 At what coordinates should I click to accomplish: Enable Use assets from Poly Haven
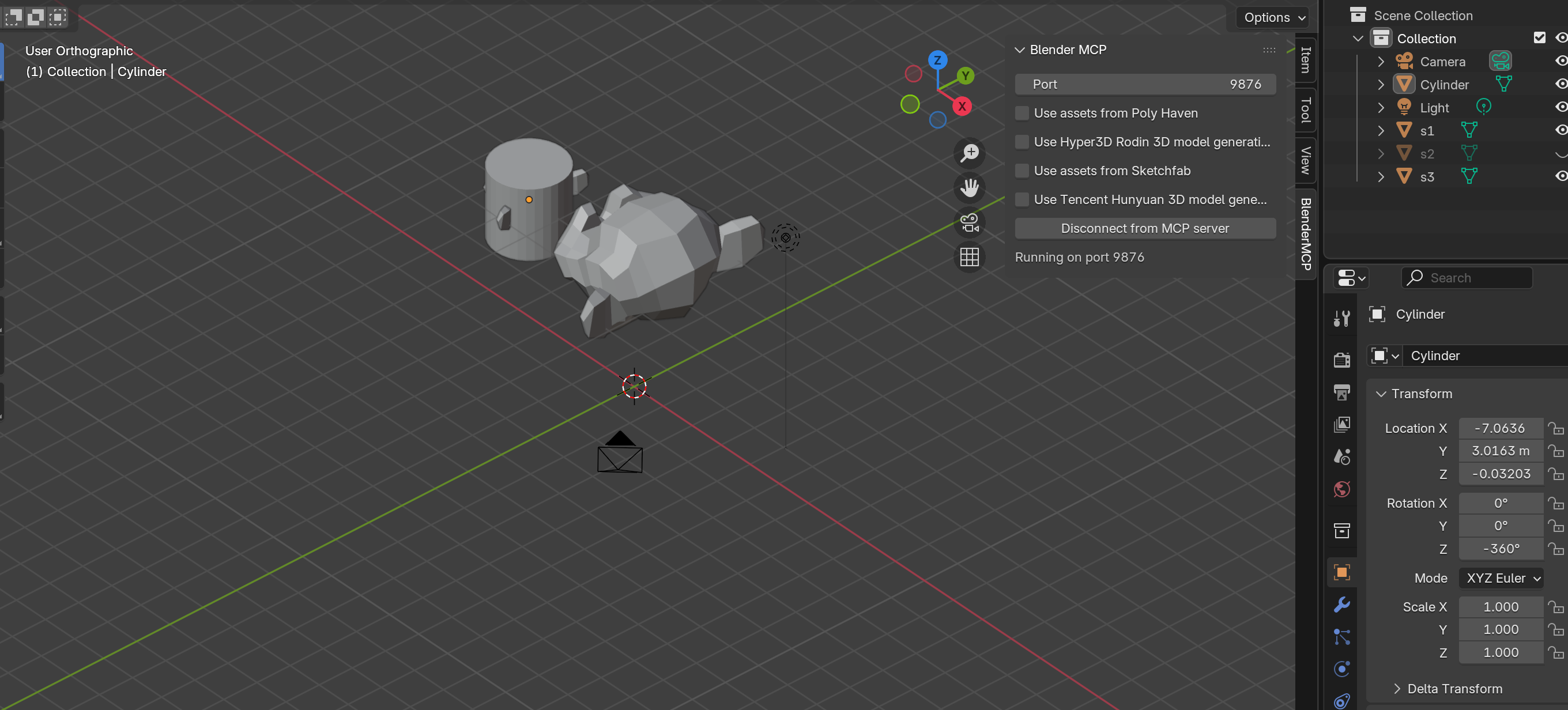[1022, 113]
